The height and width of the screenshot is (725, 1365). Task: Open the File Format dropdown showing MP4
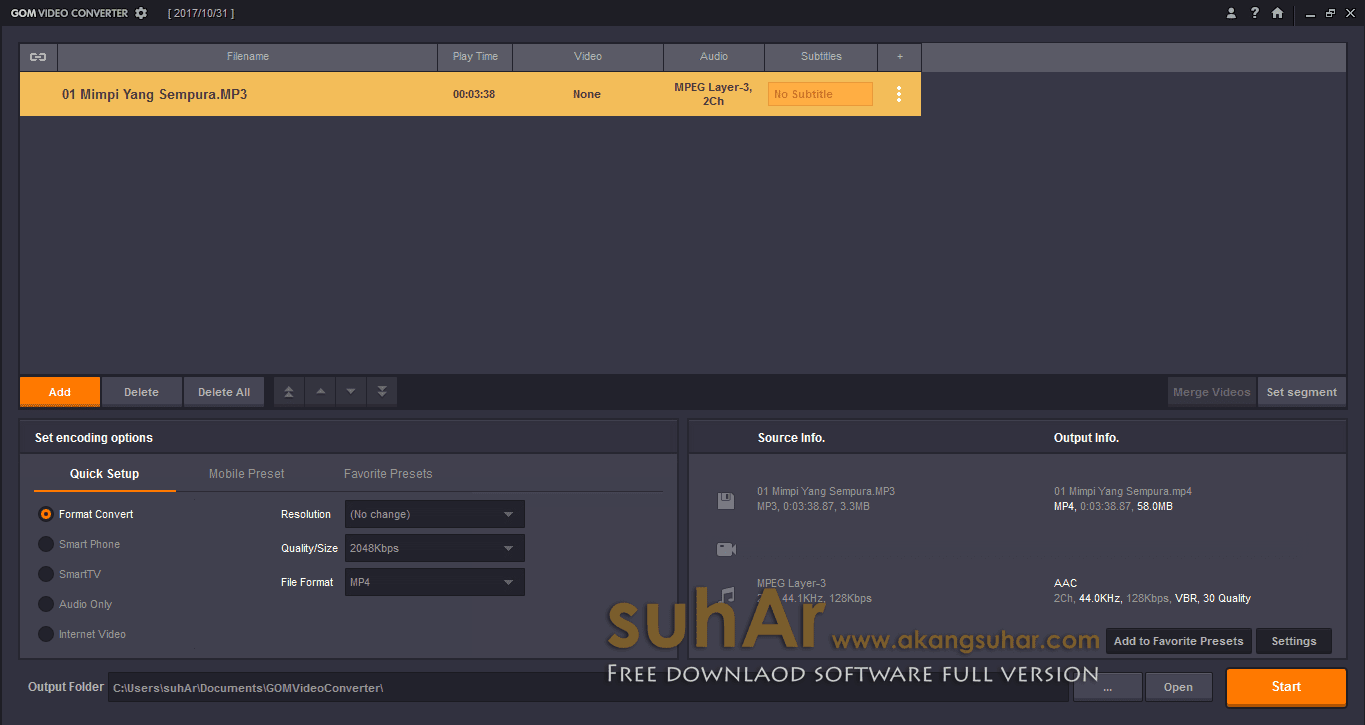[x=434, y=582]
